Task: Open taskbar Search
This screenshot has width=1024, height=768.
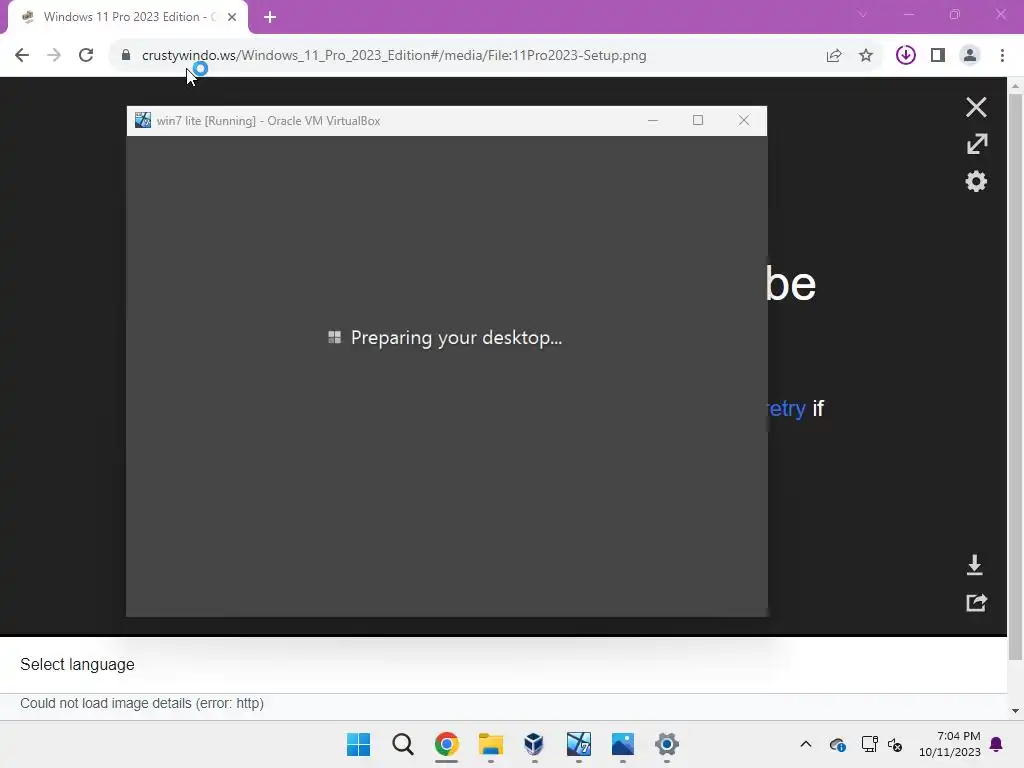Action: click(x=402, y=744)
